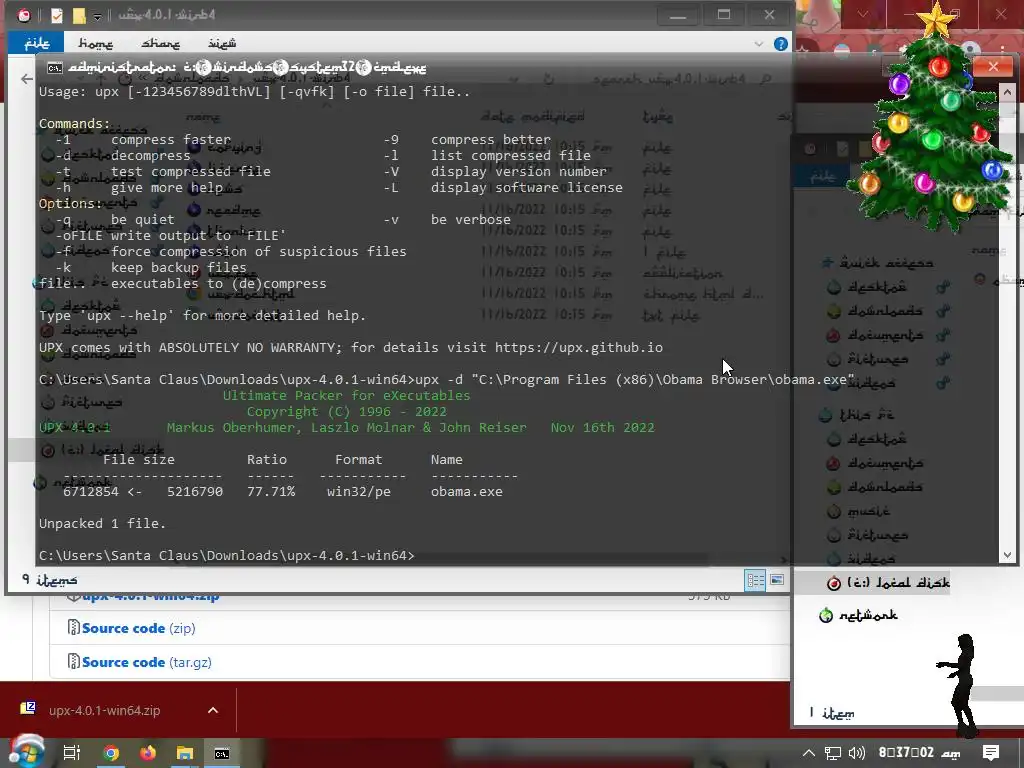Screen dimensions: 1024x768
Task: Open the File tab in Explorer ribbon
Action: [x=36, y=43]
